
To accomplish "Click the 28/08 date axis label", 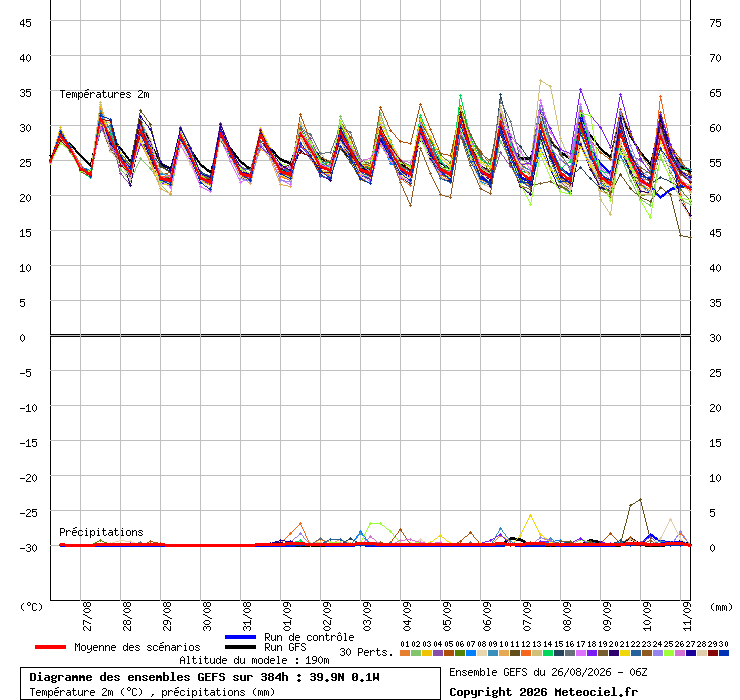I will pyautogui.click(x=127, y=616).
